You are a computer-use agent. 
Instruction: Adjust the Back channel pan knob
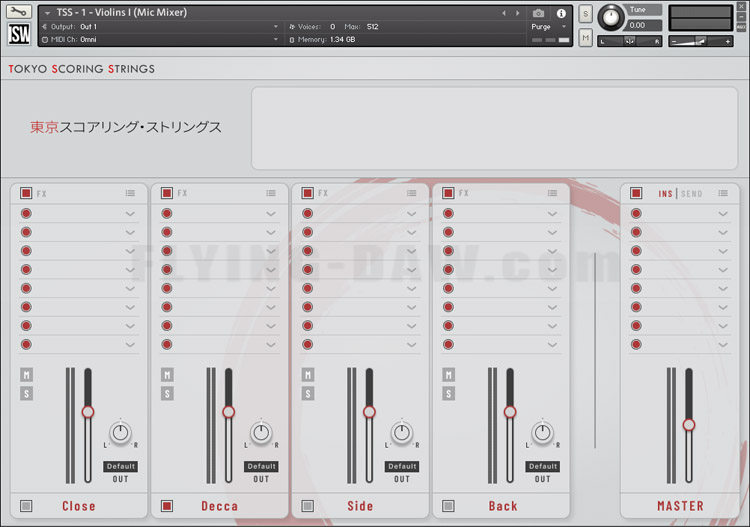tap(542, 433)
